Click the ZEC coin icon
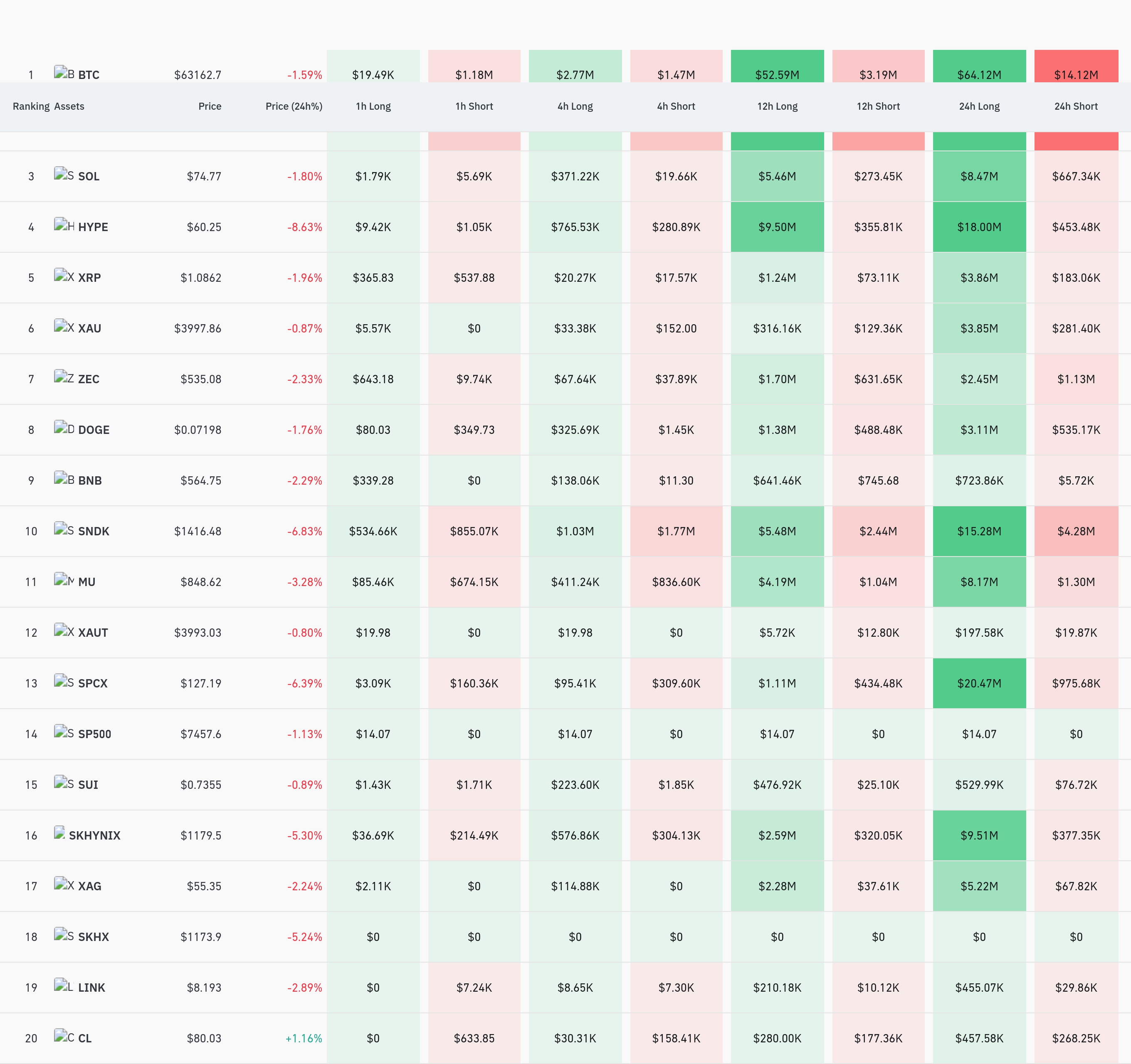The width and height of the screenshot is (1131, 1064). click(x=64, y=377)
